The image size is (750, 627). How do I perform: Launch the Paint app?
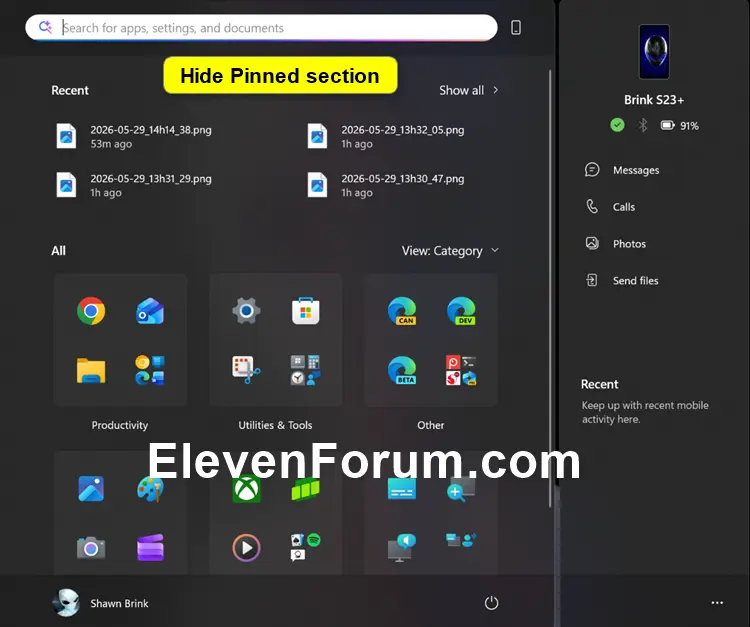[x=150, y=488]
